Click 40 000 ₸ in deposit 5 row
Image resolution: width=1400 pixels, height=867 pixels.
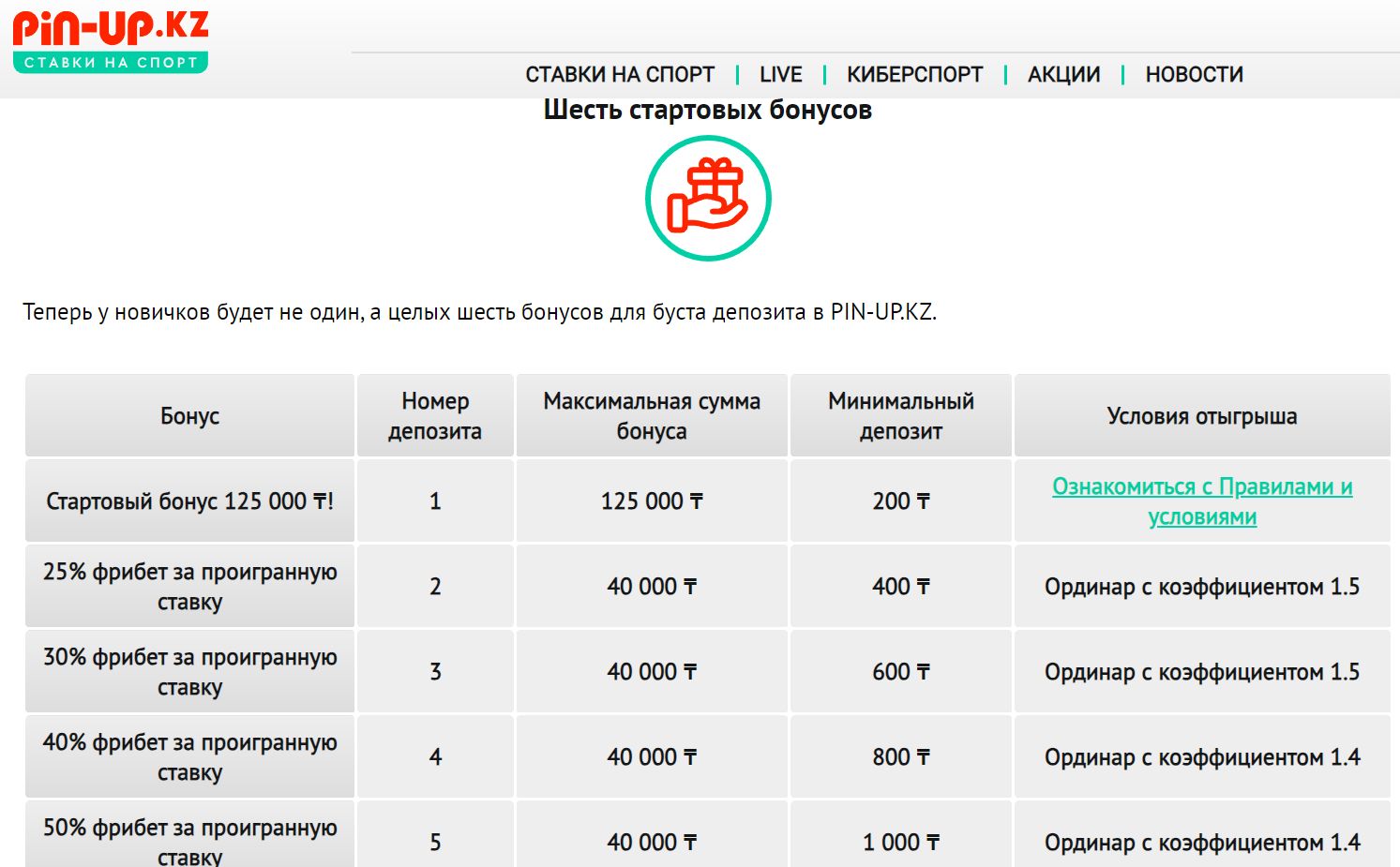coord(652,834)
